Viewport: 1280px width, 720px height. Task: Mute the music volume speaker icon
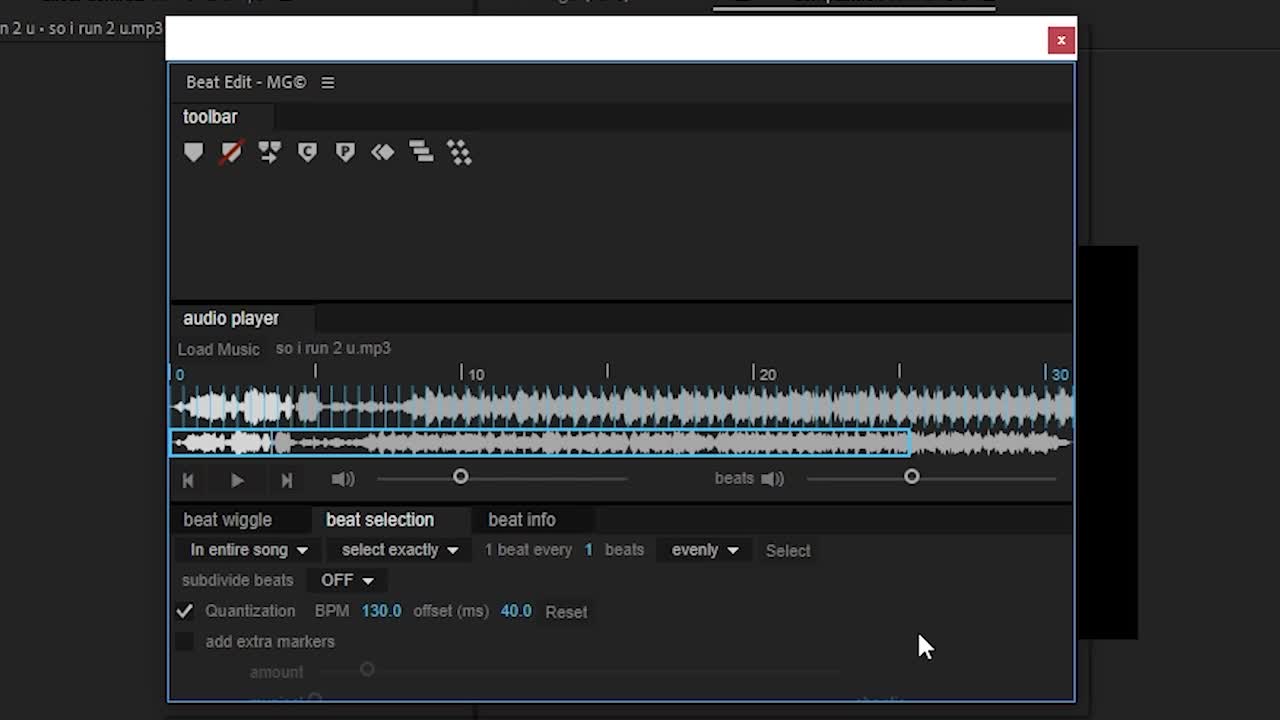(x=343, y=479)
